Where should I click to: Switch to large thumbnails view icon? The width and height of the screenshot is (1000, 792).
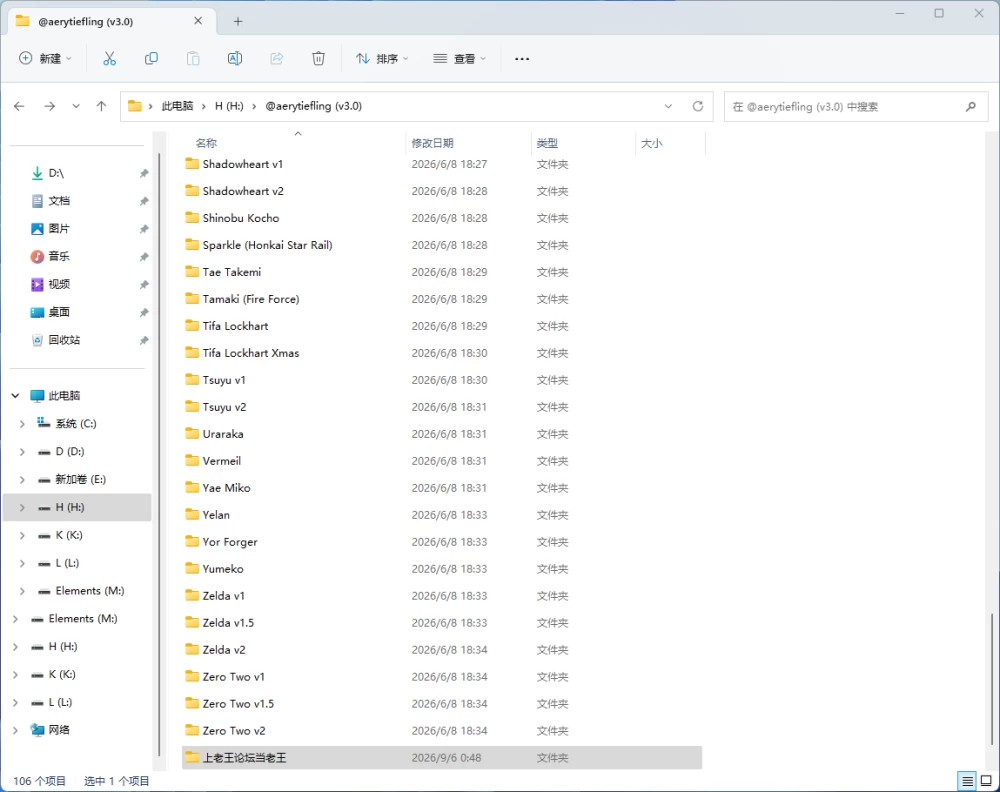(986, 781)
